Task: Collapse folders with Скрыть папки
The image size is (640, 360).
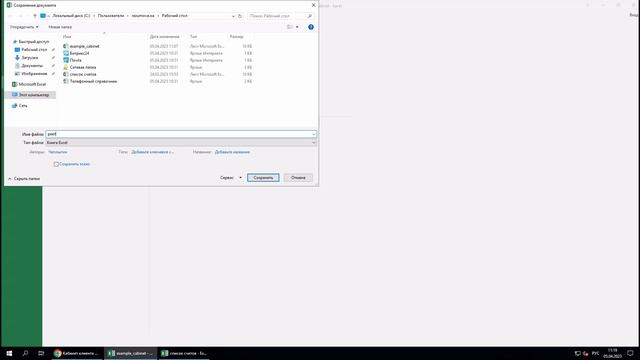Action: coord(24,179)
